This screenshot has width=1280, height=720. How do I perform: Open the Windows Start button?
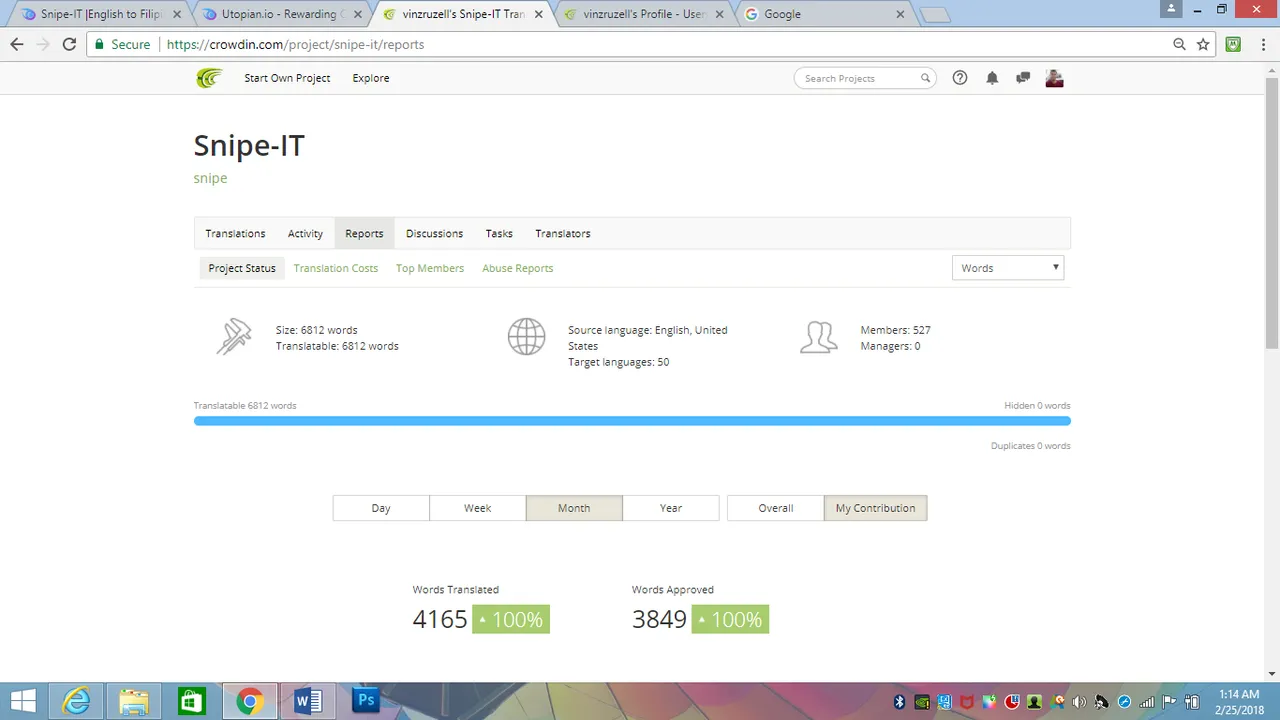click(x=23, y=701)
